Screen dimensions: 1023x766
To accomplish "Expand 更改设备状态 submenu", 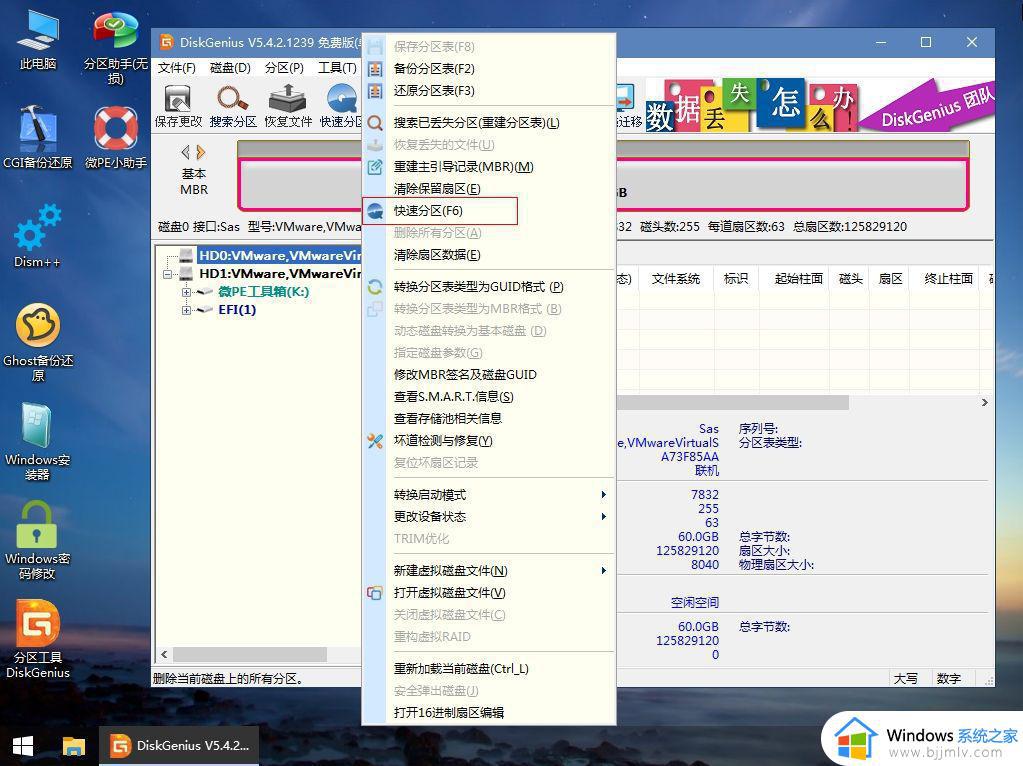I will (489, 517).
